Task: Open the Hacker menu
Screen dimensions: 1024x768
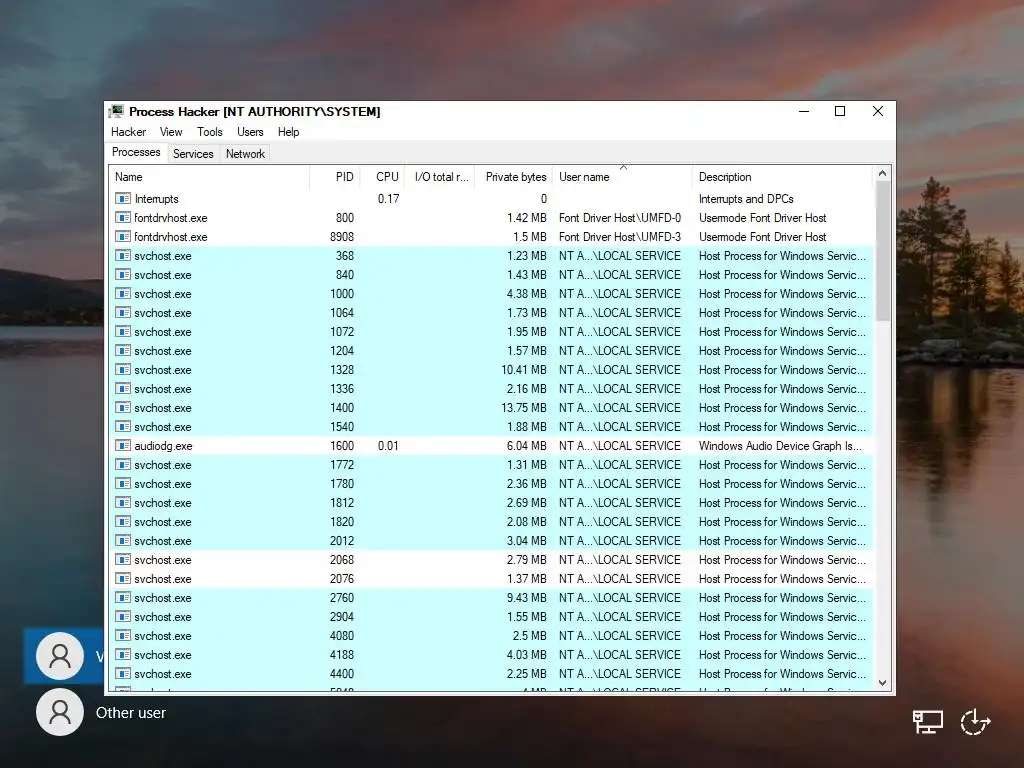Action: (128, 132)
